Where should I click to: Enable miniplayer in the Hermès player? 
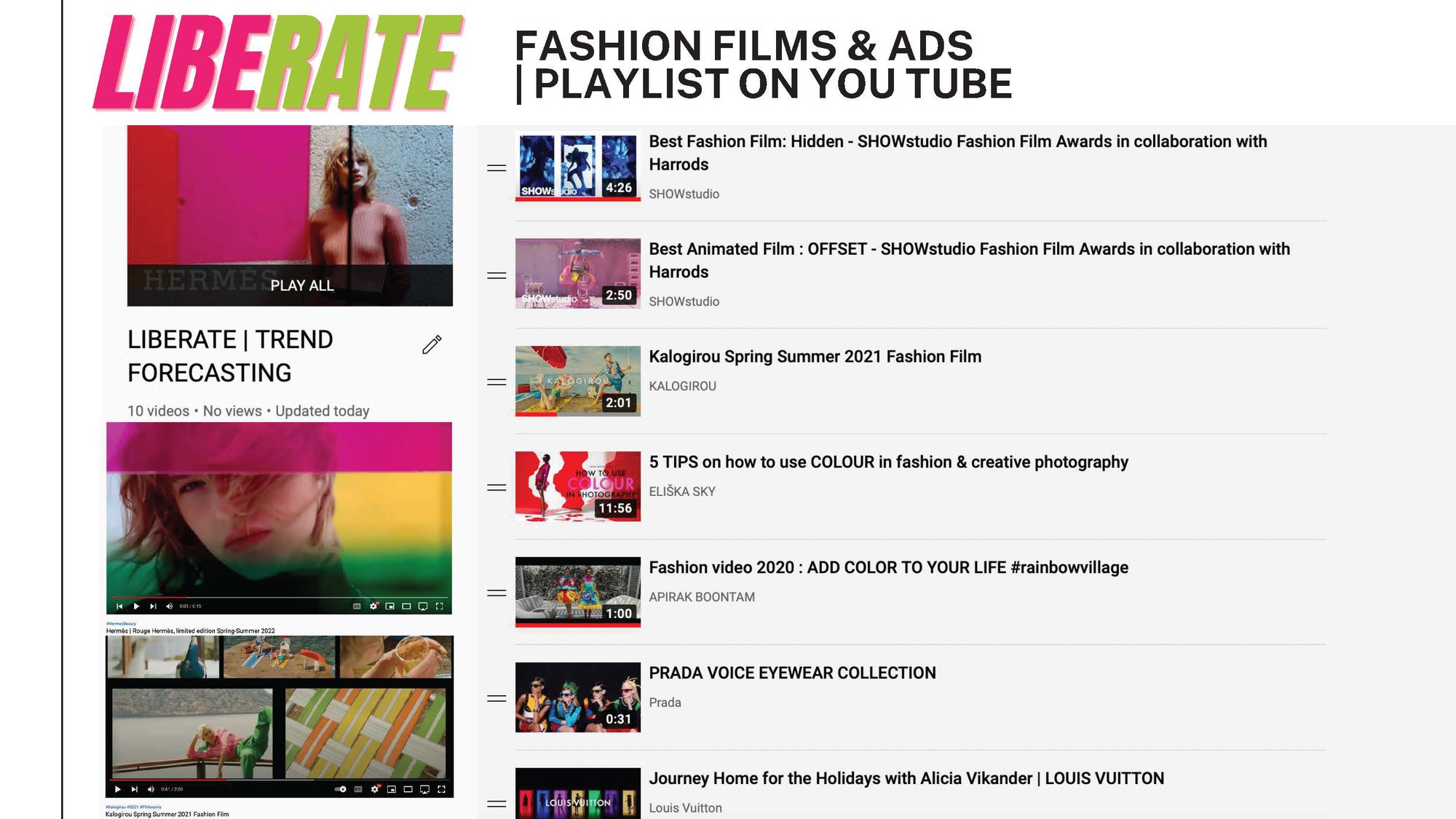(x=389, y=606)
